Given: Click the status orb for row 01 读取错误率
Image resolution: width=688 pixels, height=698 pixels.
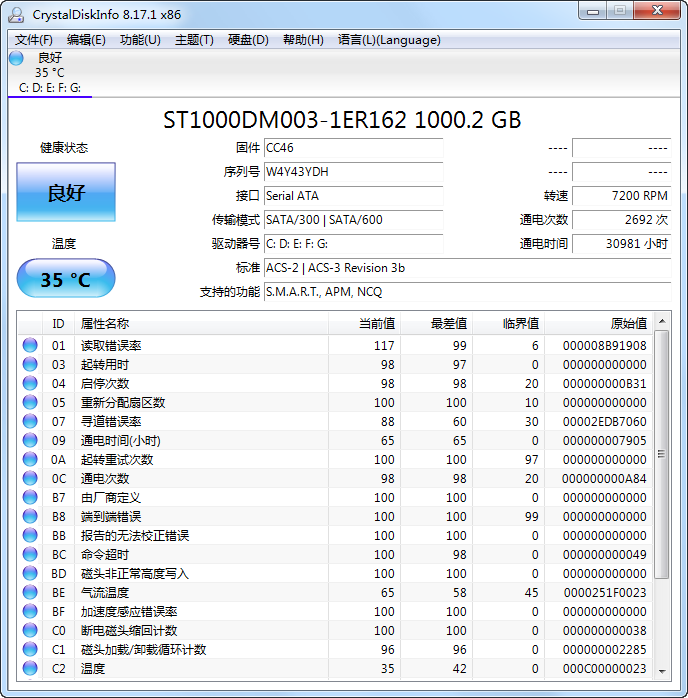Looking at the screenshot, I should 30,345.
